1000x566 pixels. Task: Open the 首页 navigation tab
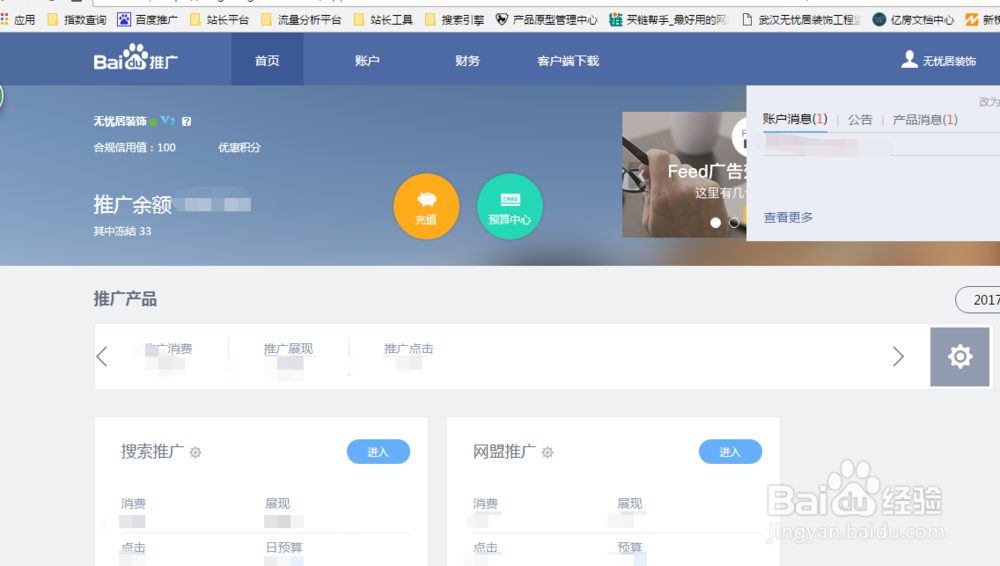pos(267,61)
